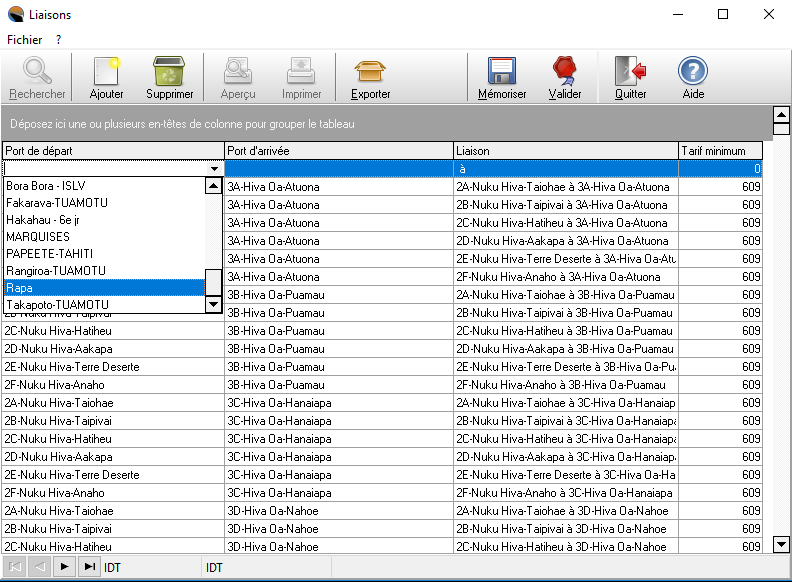Go to next record navigation arrow

(x=65, y=567)
